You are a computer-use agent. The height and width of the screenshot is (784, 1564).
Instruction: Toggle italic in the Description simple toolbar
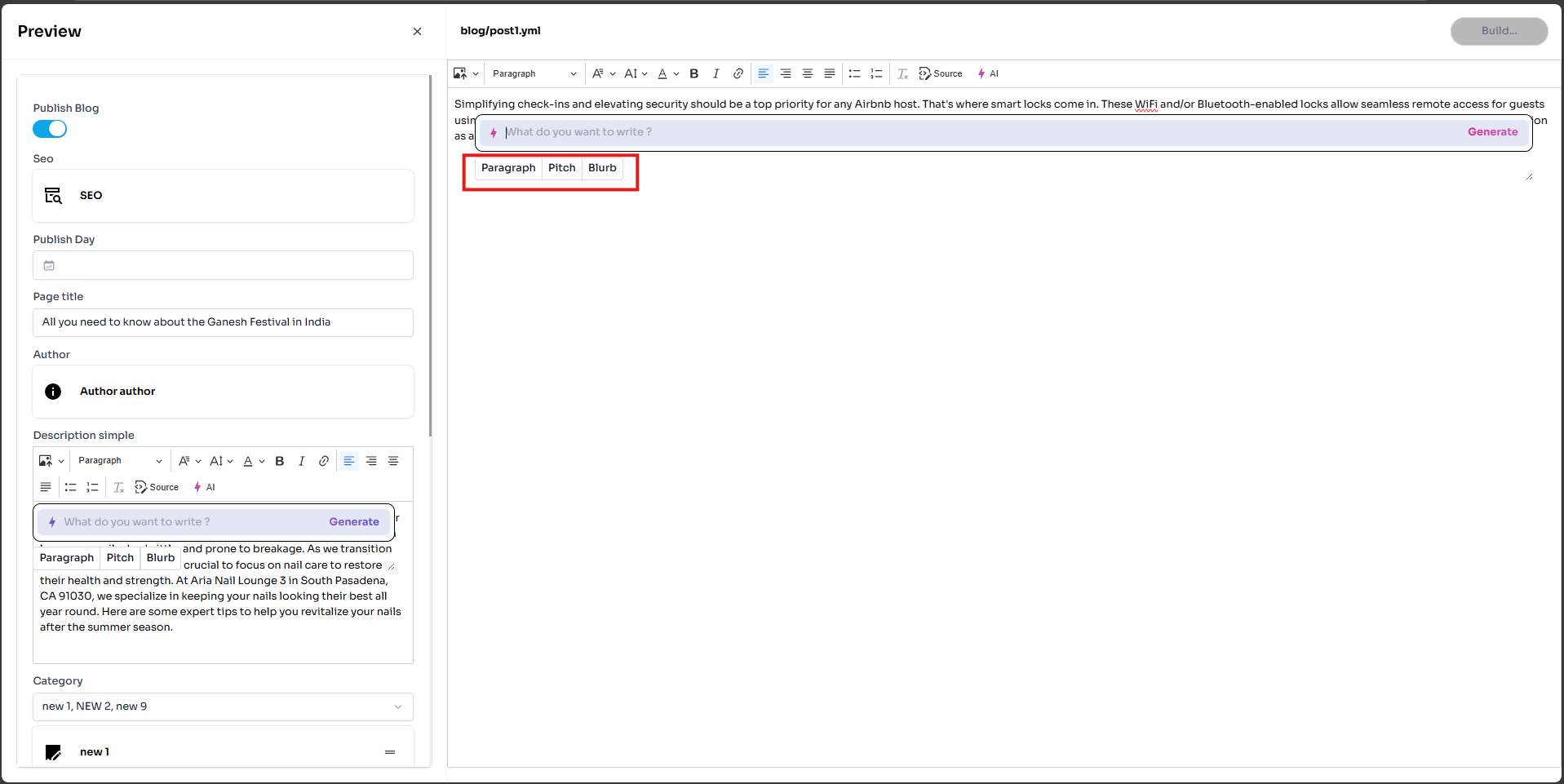(301, 461)
